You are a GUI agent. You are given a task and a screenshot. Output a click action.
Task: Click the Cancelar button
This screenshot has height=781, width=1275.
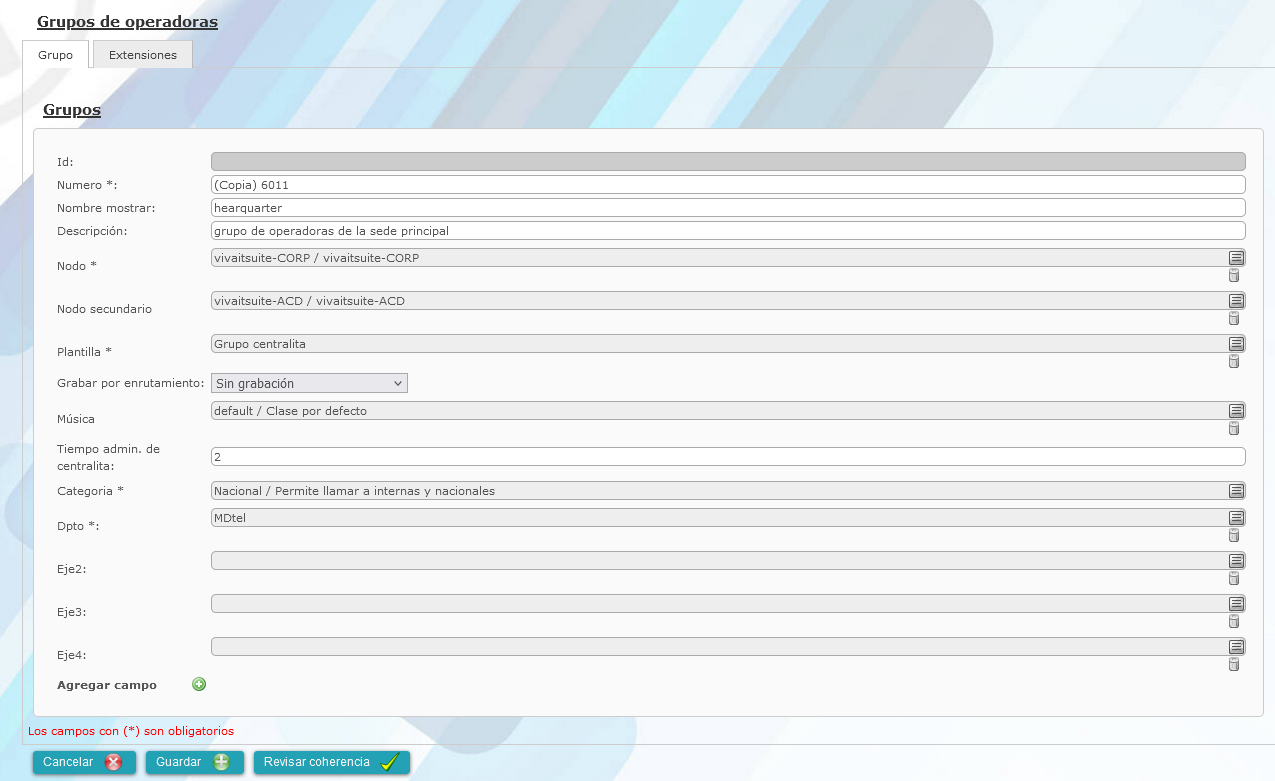tap(84, 763)
